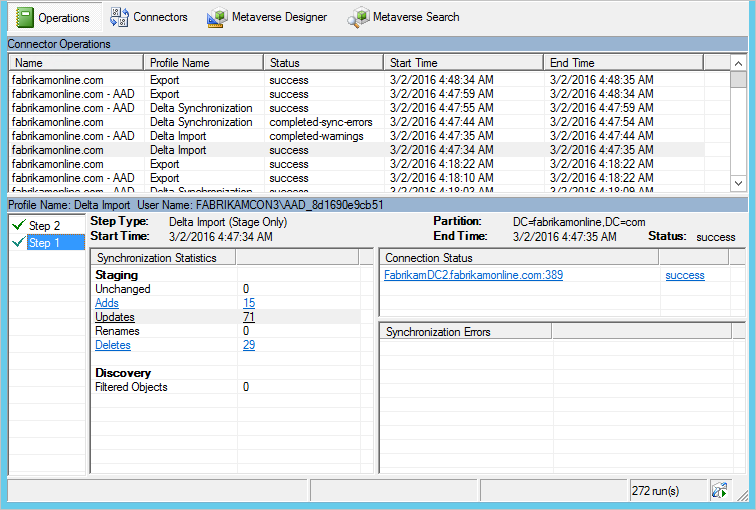Click the status bar refresh icon
This screenshot has width=756, height=510.
click(718, 490)
